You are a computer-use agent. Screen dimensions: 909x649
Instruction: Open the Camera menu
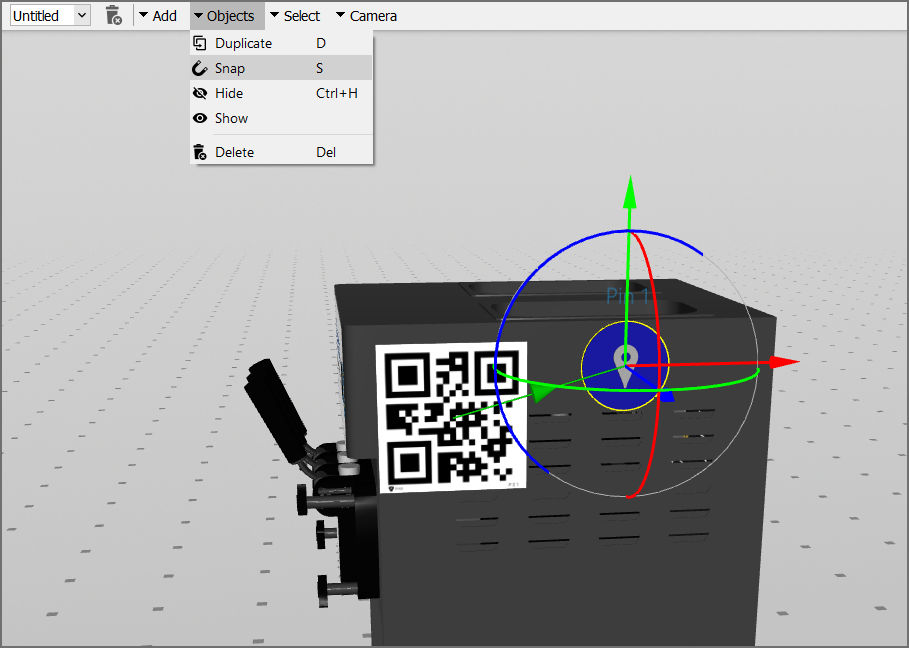click(367, 16)
